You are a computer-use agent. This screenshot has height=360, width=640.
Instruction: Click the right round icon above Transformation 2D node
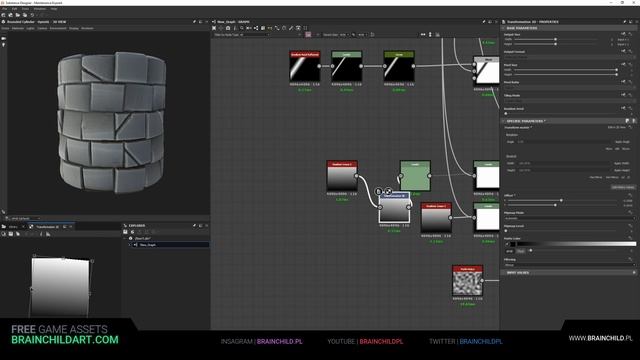click(x=388, y=191)
